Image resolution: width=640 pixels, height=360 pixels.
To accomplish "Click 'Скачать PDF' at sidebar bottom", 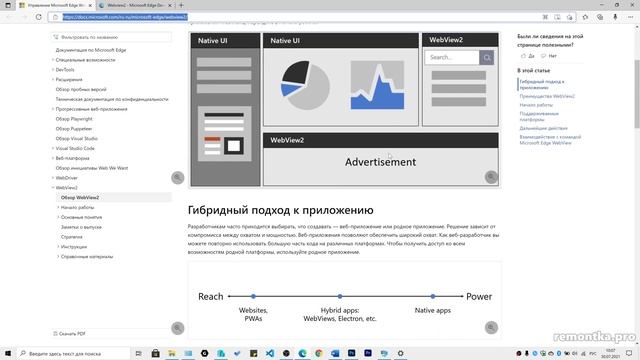I will point(69,333).
